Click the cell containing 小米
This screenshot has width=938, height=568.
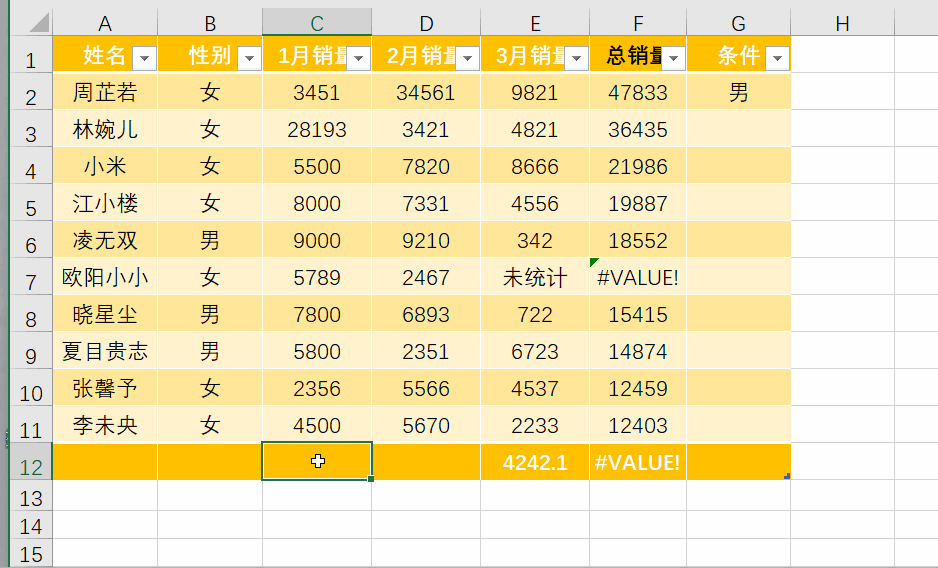(105, 166)
